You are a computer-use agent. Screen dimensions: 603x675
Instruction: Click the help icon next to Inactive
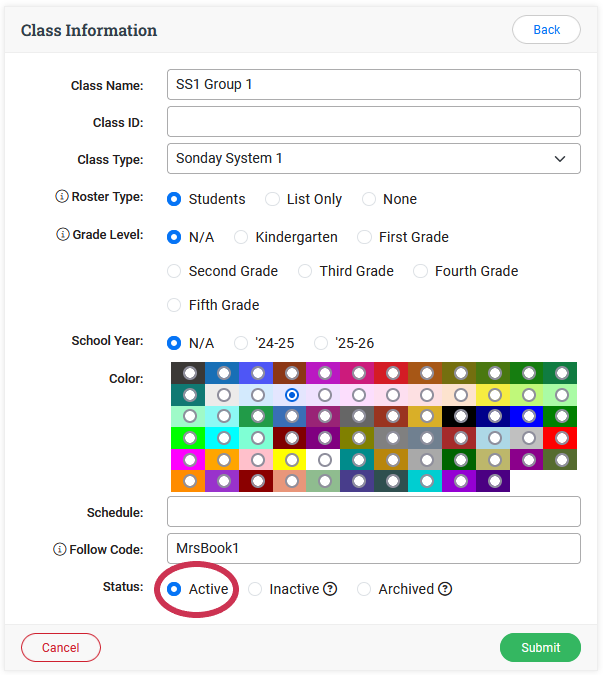pos(330,589)
